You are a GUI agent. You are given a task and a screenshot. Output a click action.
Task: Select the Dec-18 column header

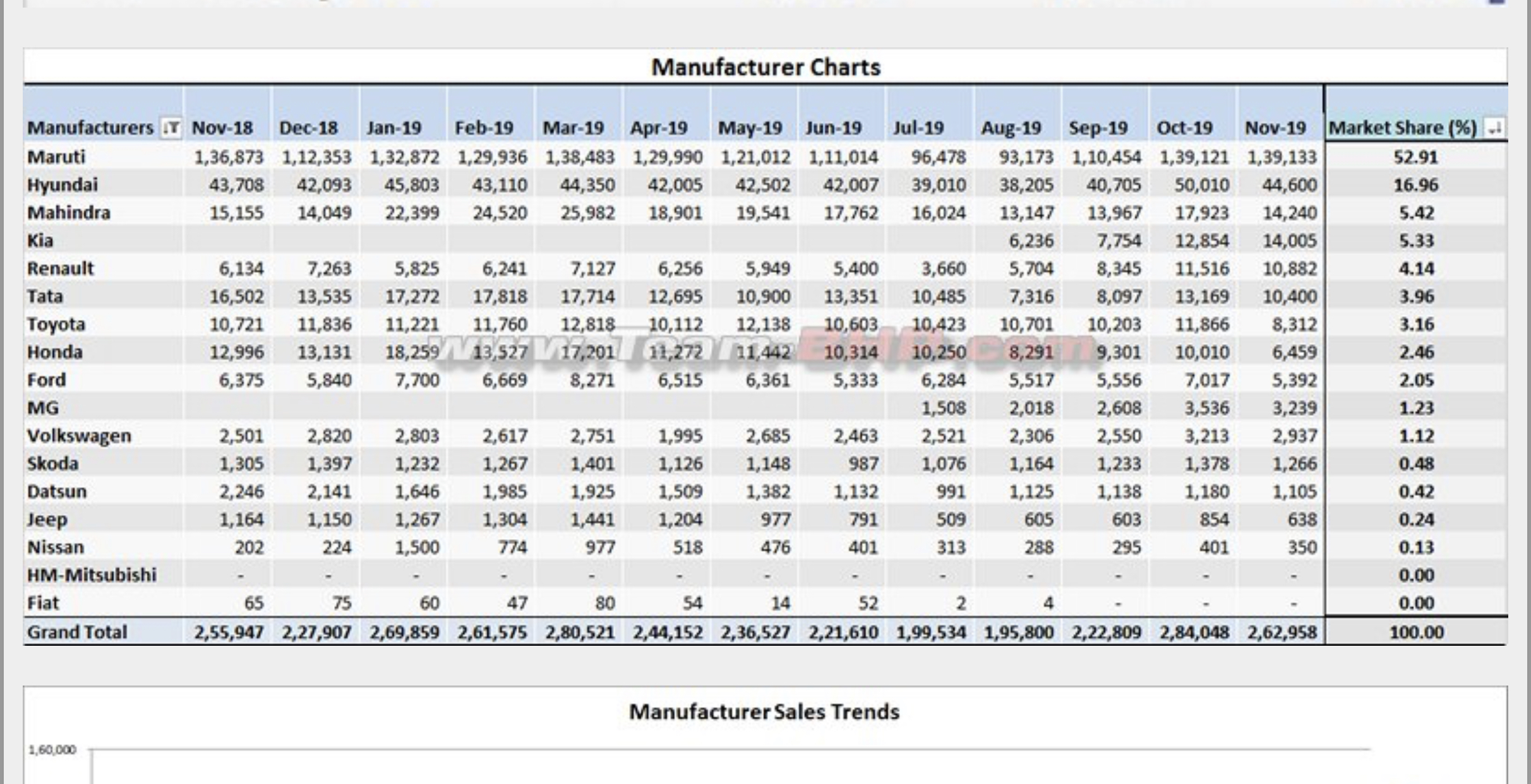309,128
